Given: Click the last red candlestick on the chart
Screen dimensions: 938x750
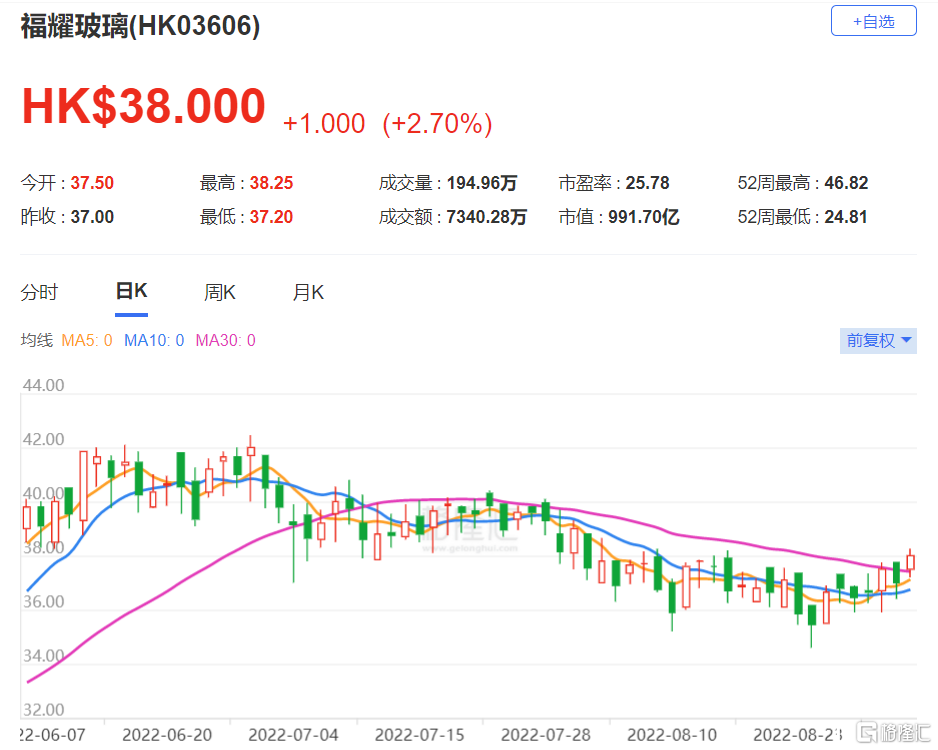Looking at the screenshot, I should (x=910, y=562).
